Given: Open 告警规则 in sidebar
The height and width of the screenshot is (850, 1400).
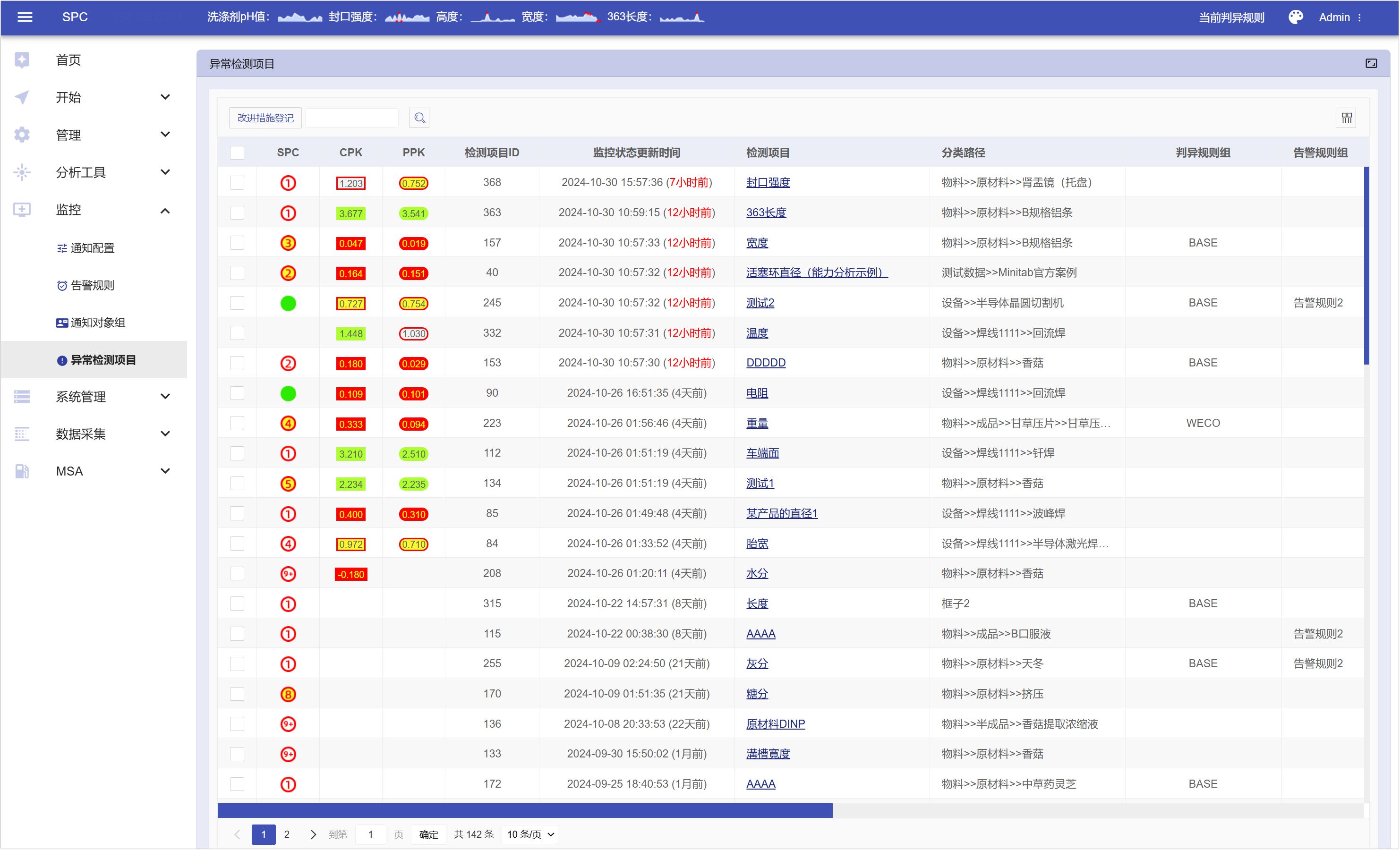Looking at the screenshot, I should click(x=94, y=285).
